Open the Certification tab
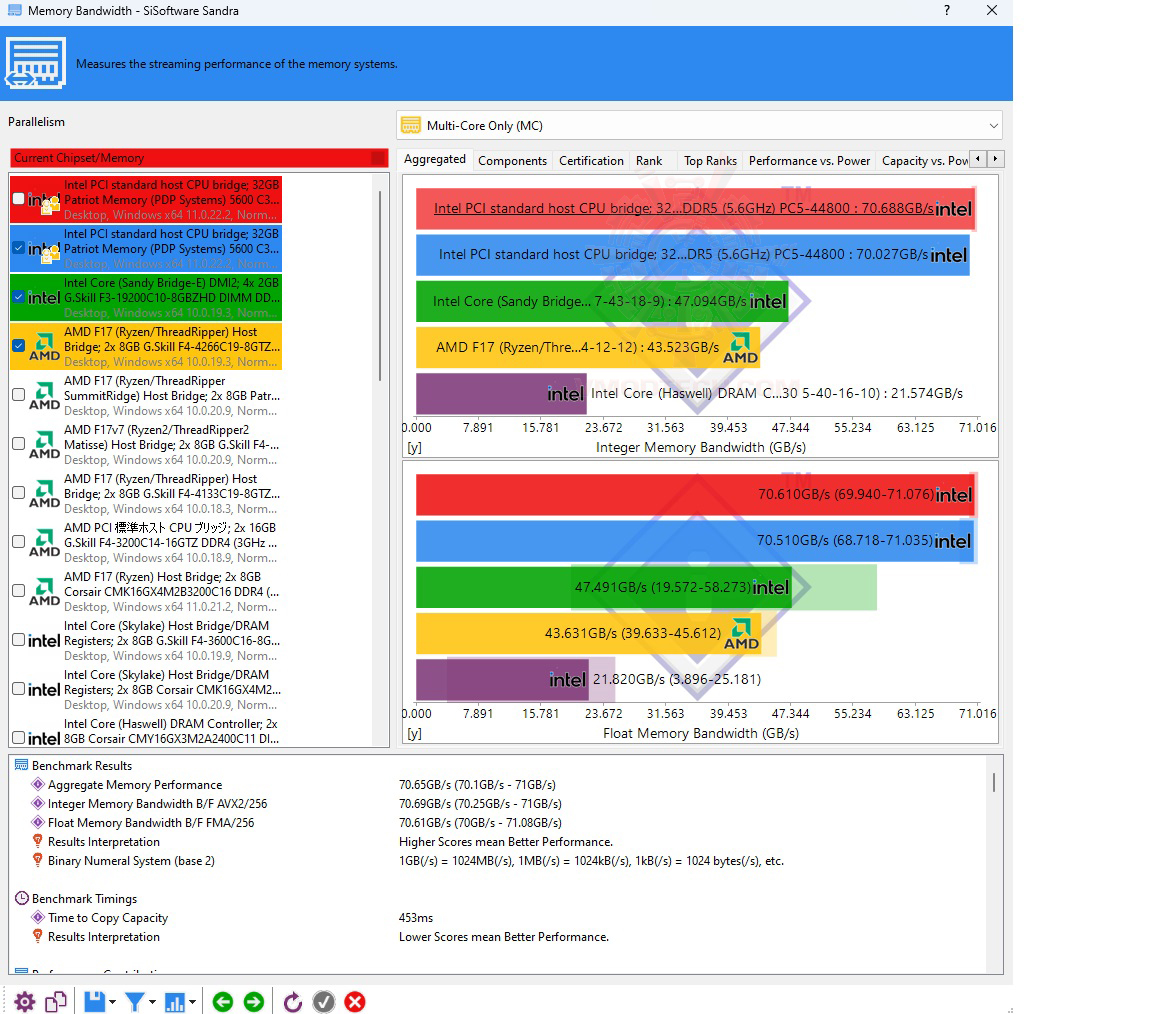This screenshot has width=1152, height=1014. click(591, 161)
